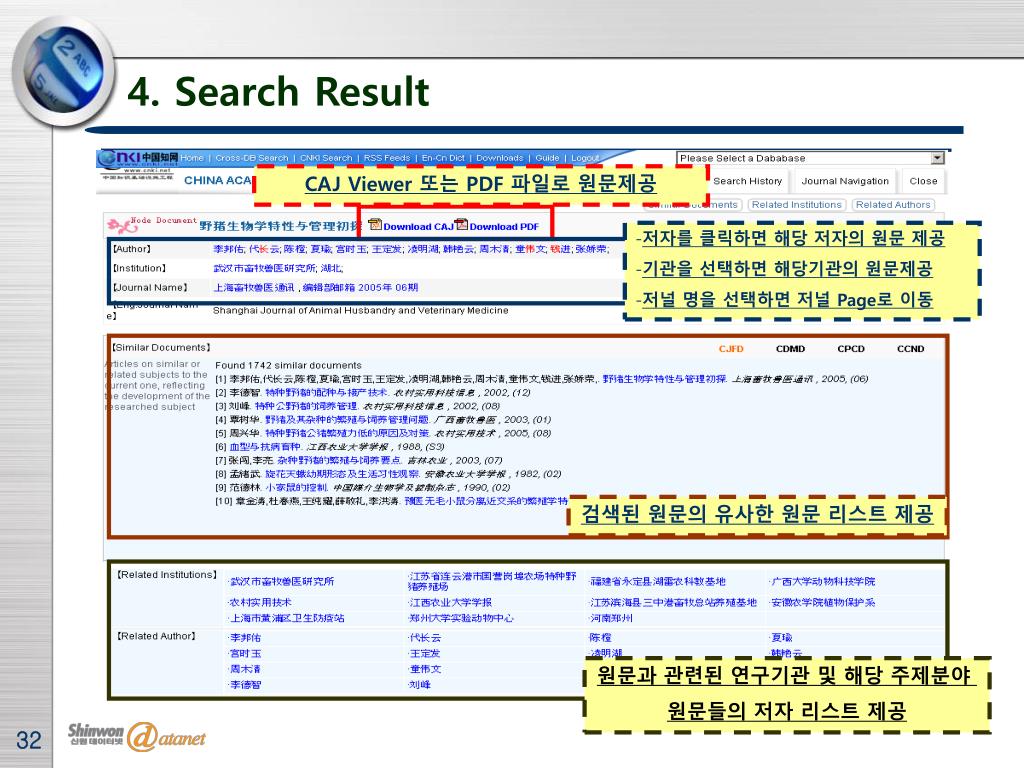Click Logout in the top navigation
The image size is (1024, 768).
click(x=585, y=158)
